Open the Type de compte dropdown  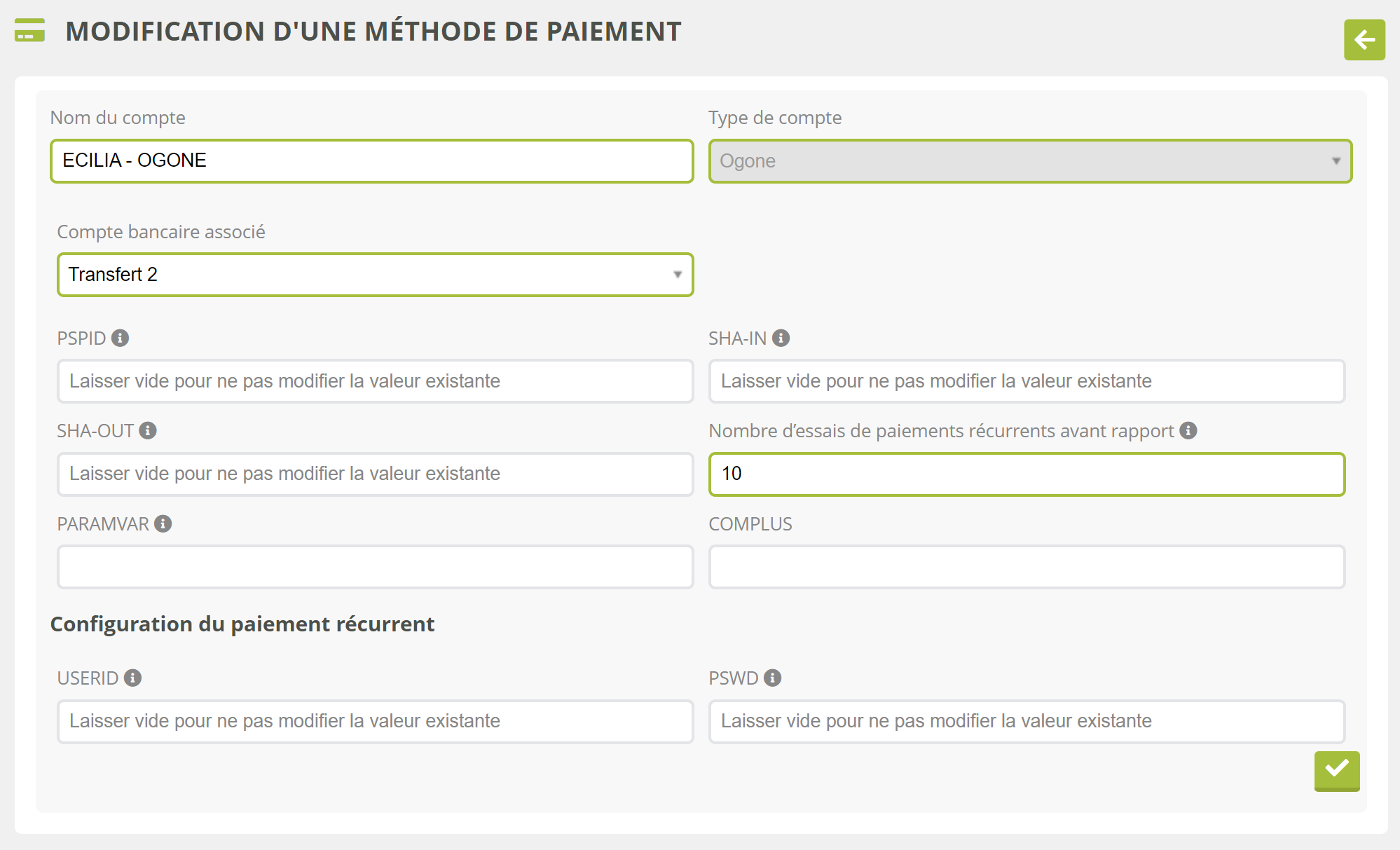1029,161
